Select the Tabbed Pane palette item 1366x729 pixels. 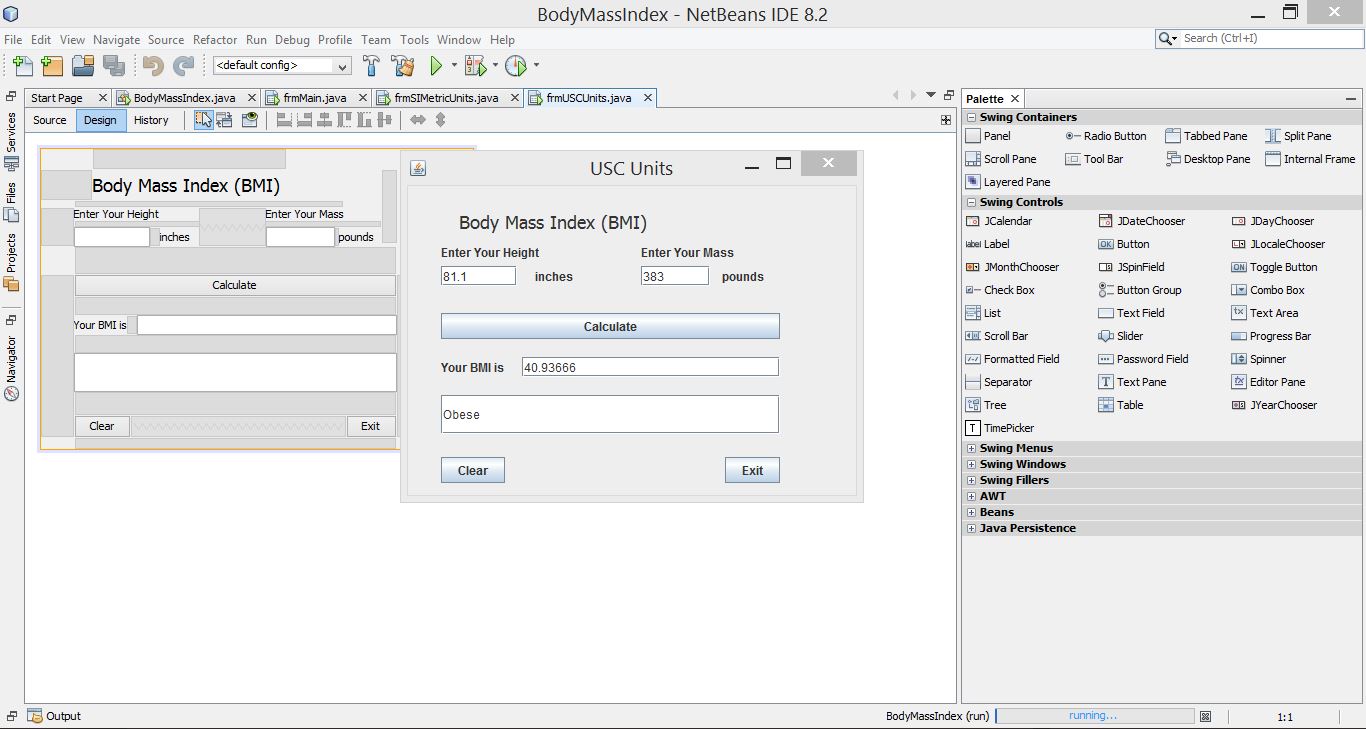[x=1206, y=136]
